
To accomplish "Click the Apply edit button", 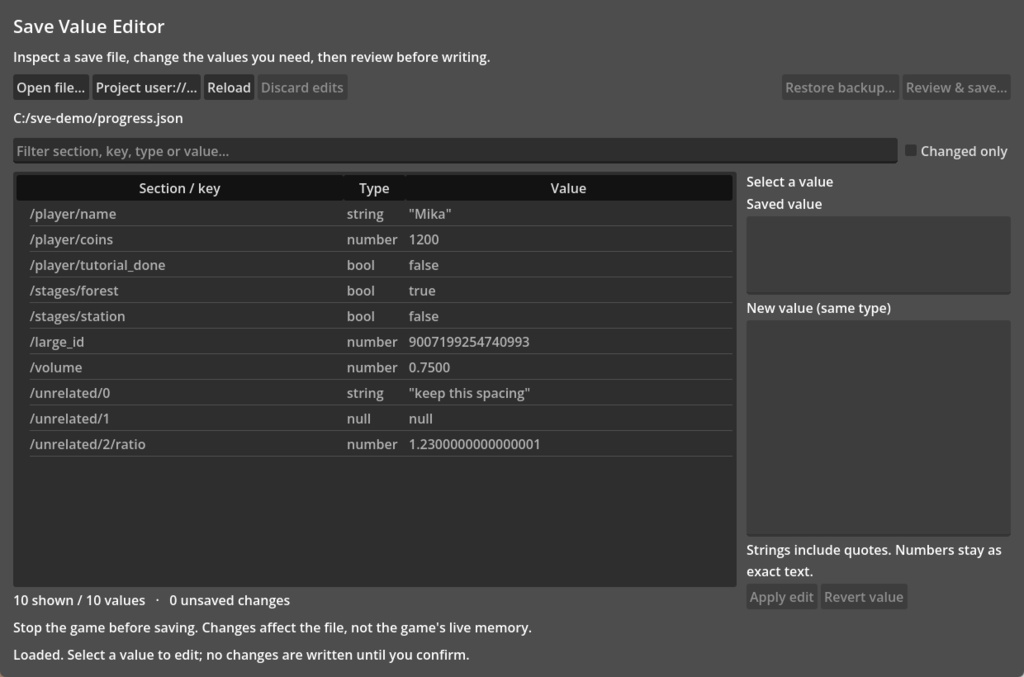I will [781, 597].
